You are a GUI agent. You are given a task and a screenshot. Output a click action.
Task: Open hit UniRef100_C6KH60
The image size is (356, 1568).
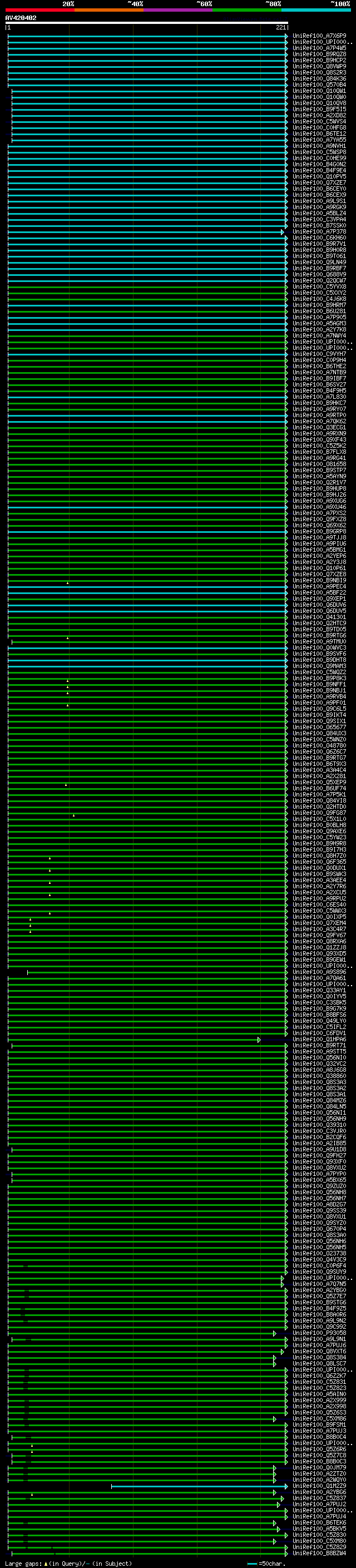click(x=319, y=238)
